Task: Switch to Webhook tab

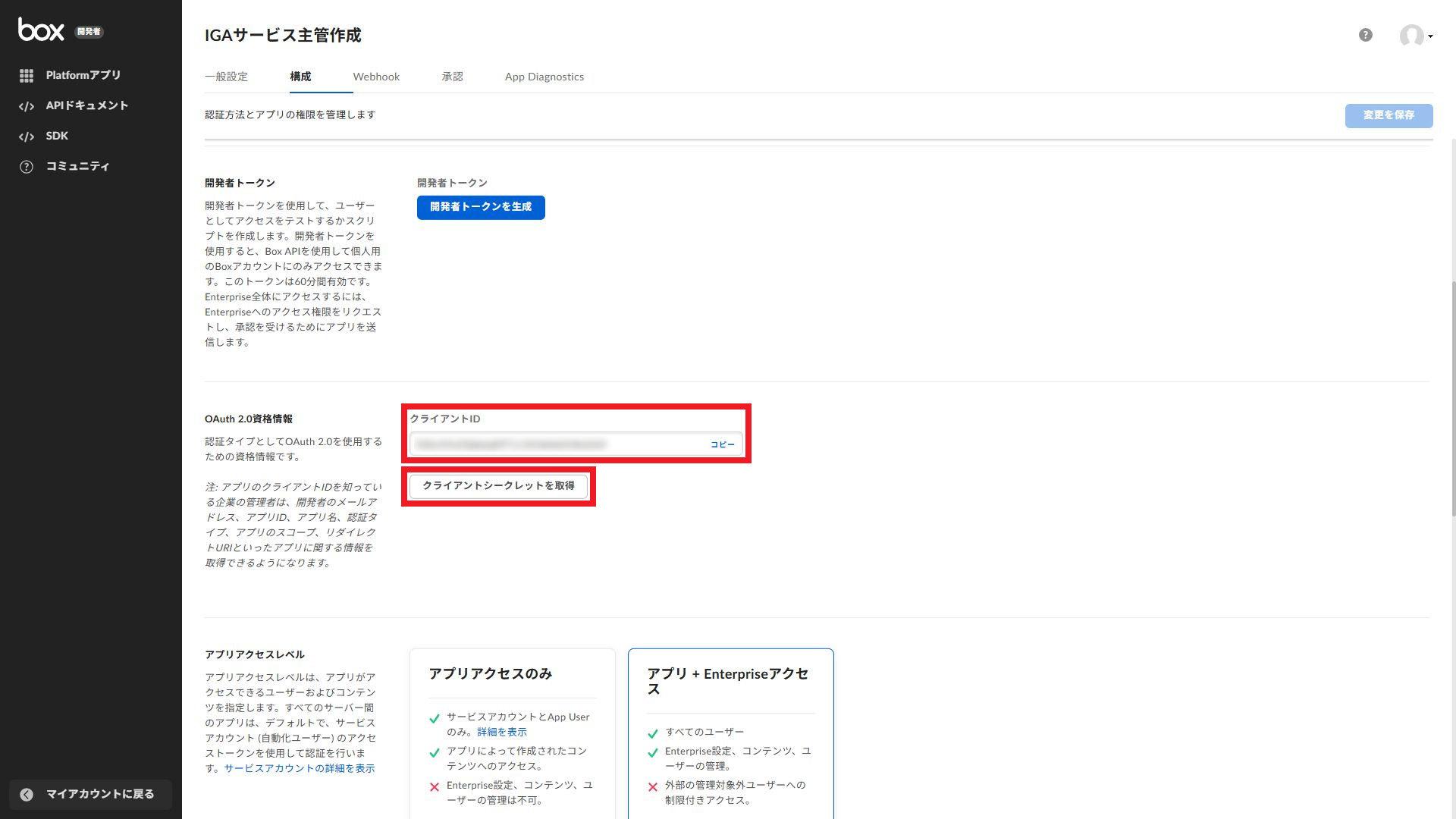Action: coord(376,77)
